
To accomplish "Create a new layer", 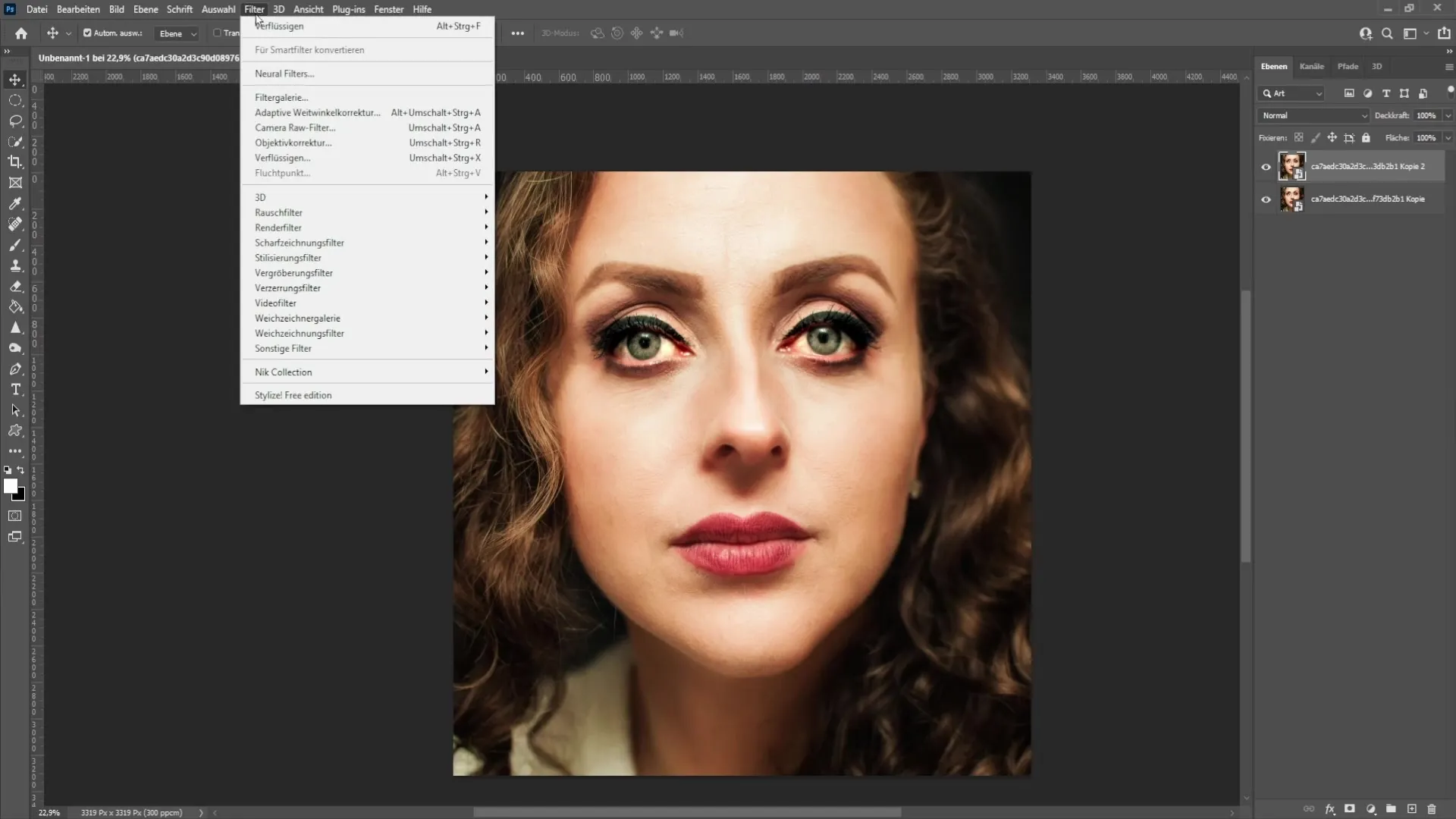I will coord(1411,809).
